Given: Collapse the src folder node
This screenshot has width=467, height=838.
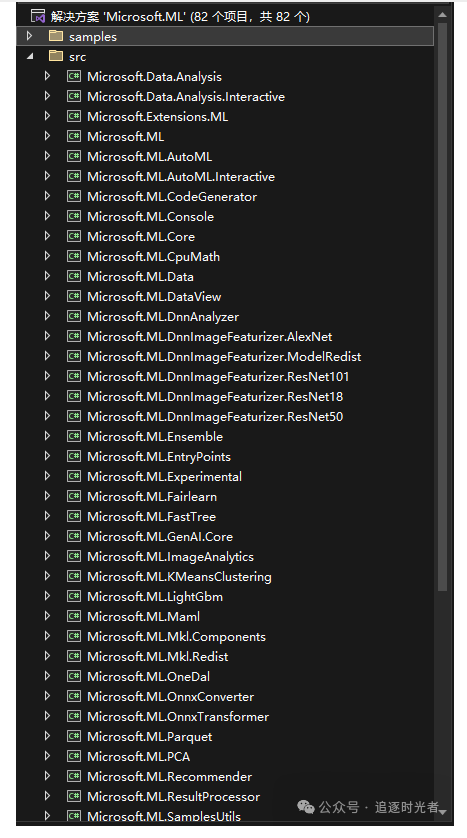Looking at the screenshot, I should click(29, 56).
